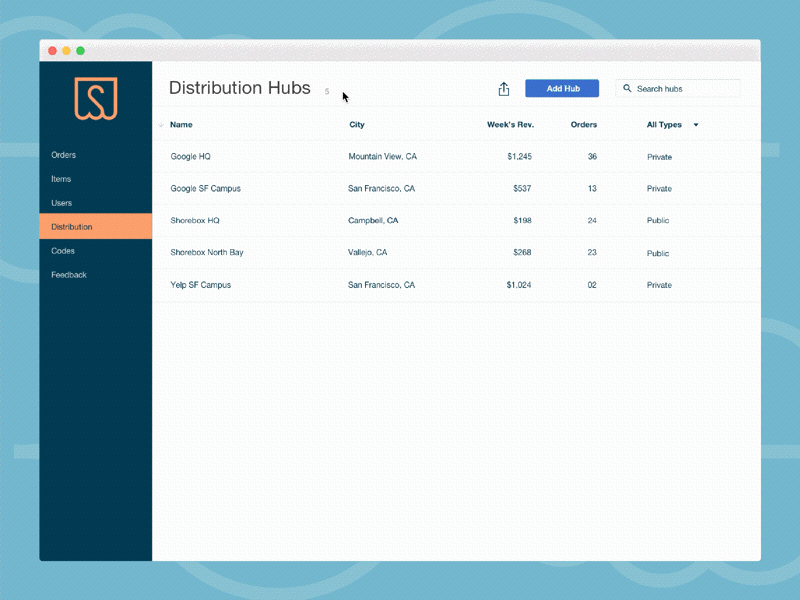Screen dimensions: 800x600
Task: Click the Campbell, CA city cell
Action: 373,220
